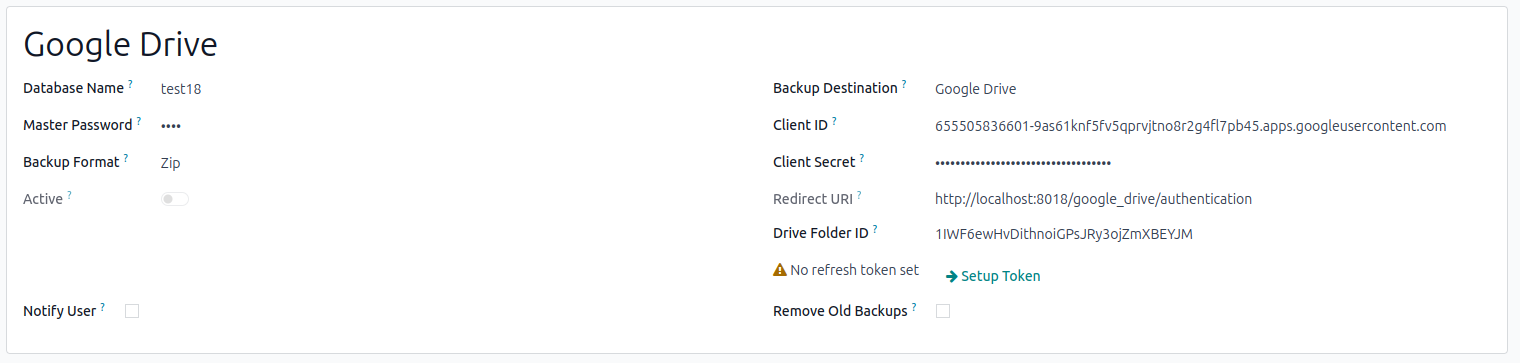
Task: Open the Notify User help tooltip icon
Action: click(x=103, y=308)
